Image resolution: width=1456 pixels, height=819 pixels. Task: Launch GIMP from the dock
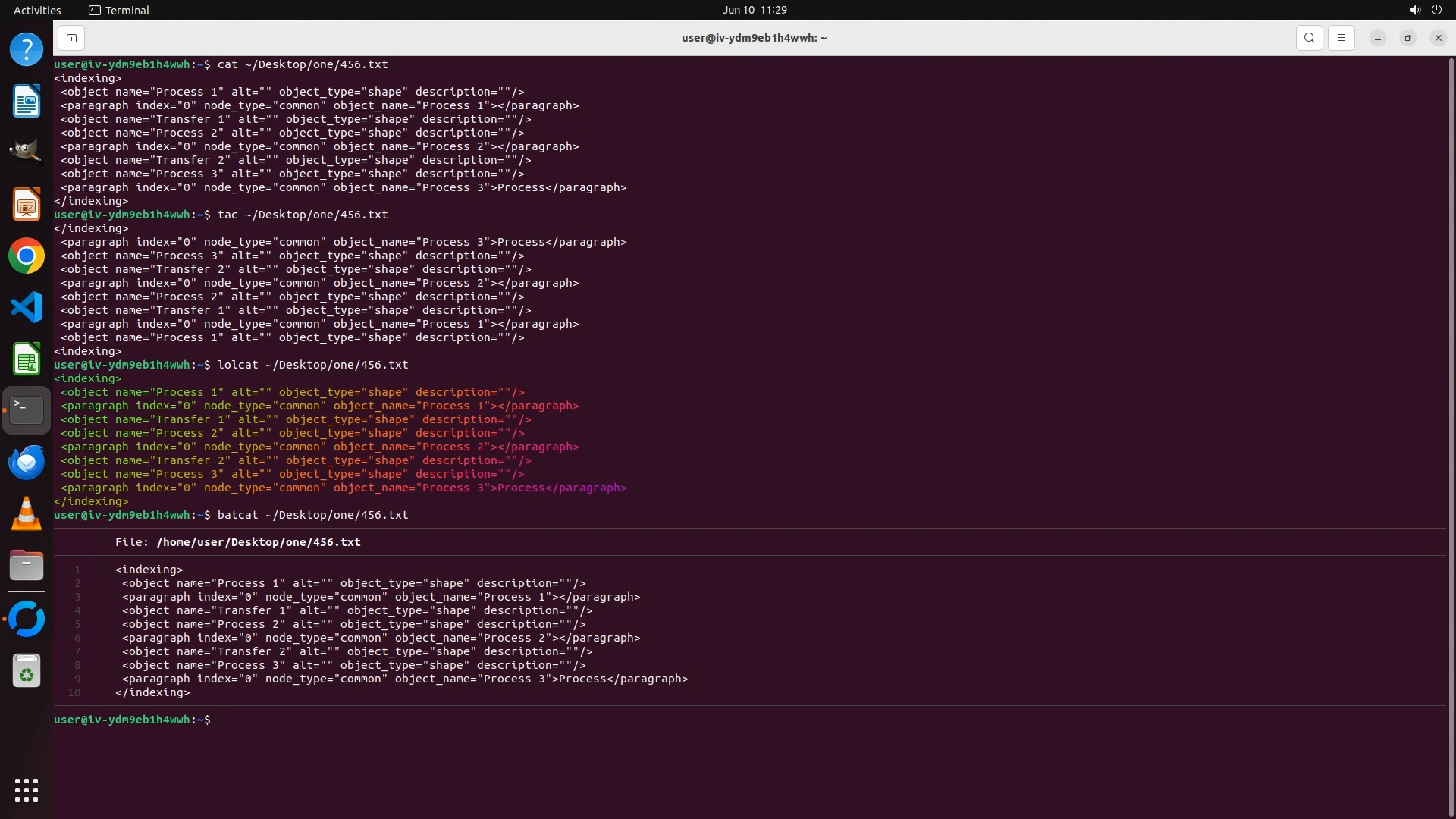point(27,152)
